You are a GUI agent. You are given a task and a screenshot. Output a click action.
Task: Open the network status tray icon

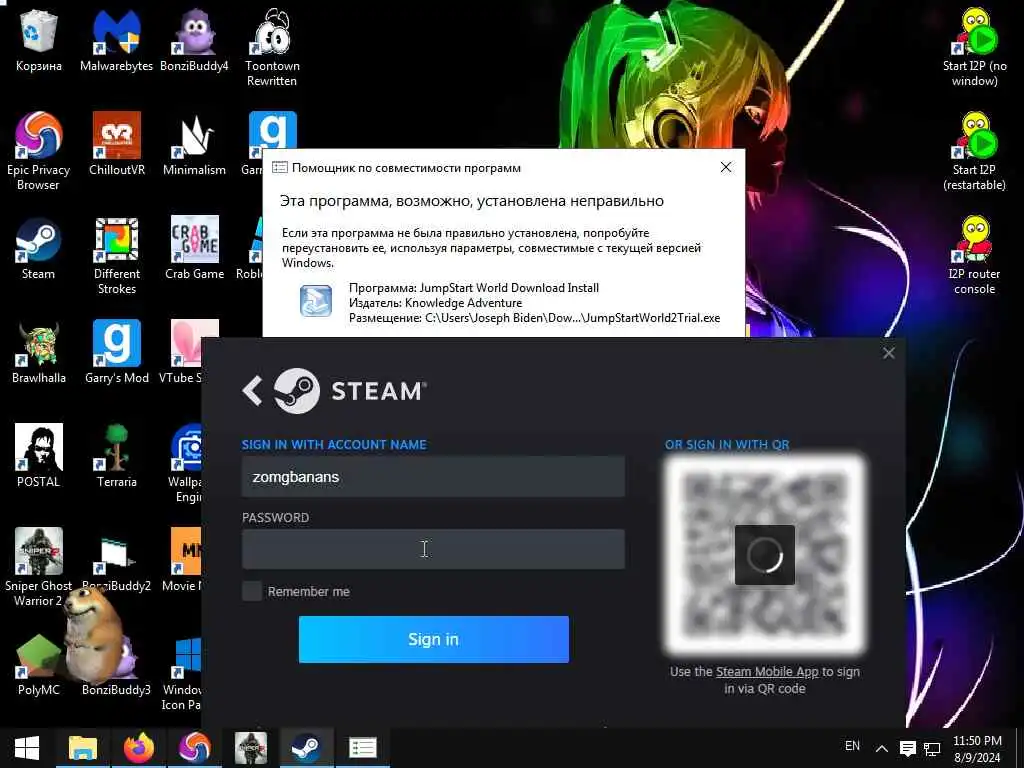tap(932, 749)
